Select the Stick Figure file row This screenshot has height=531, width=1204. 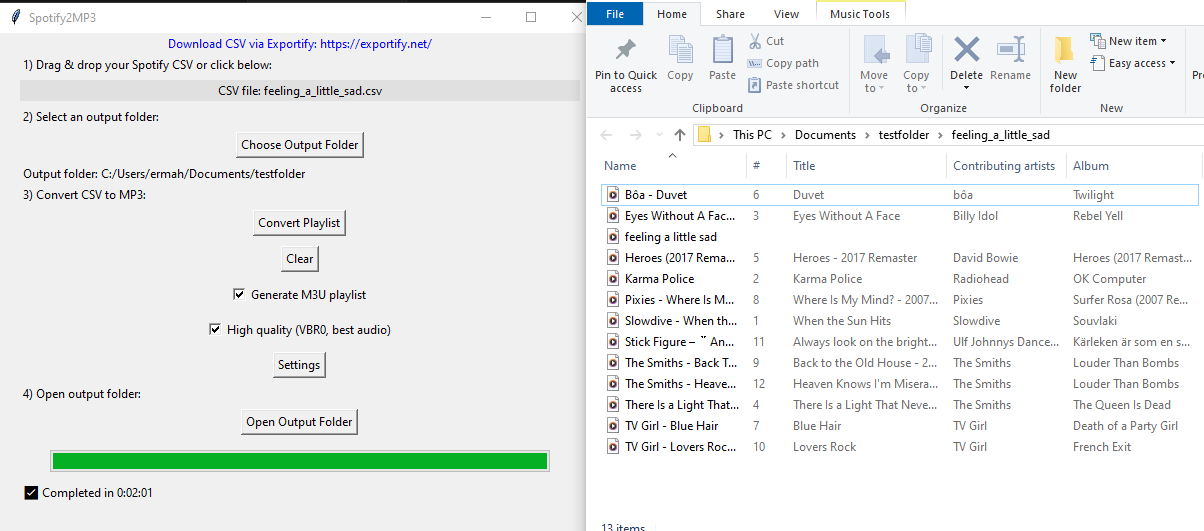(900, 342)
